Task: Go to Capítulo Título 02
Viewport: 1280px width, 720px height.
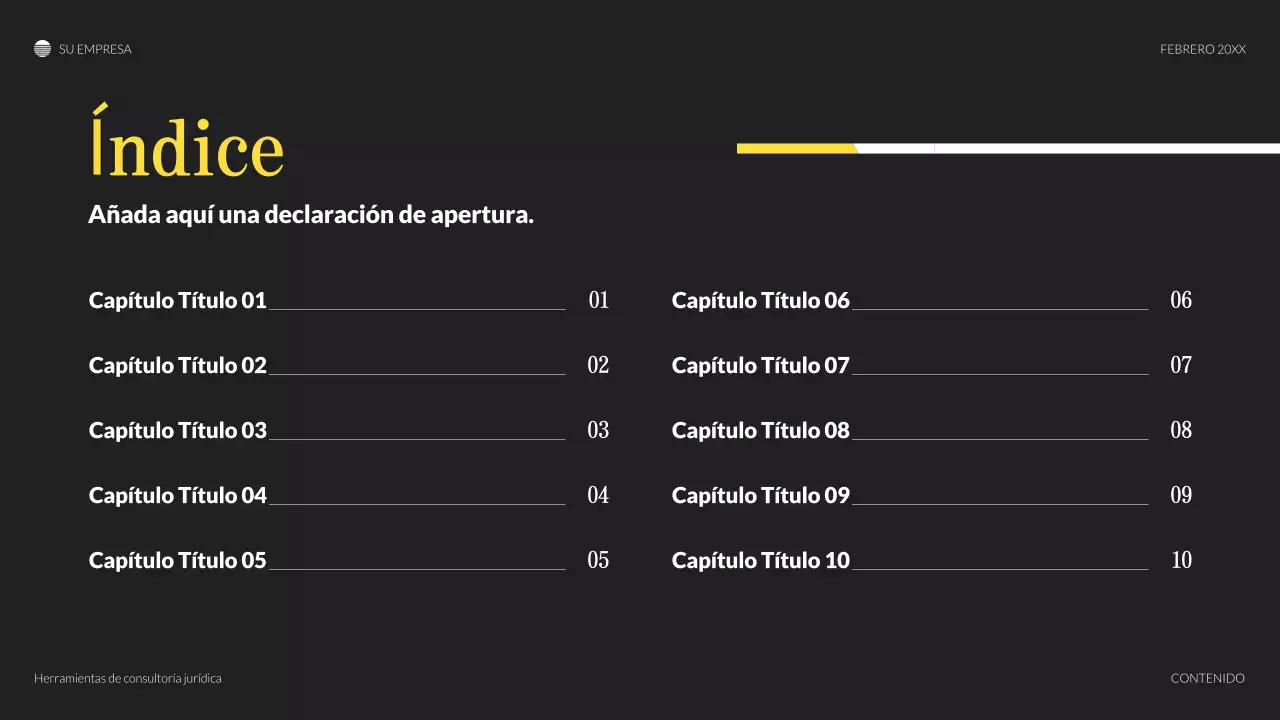Action: [178, 365]
